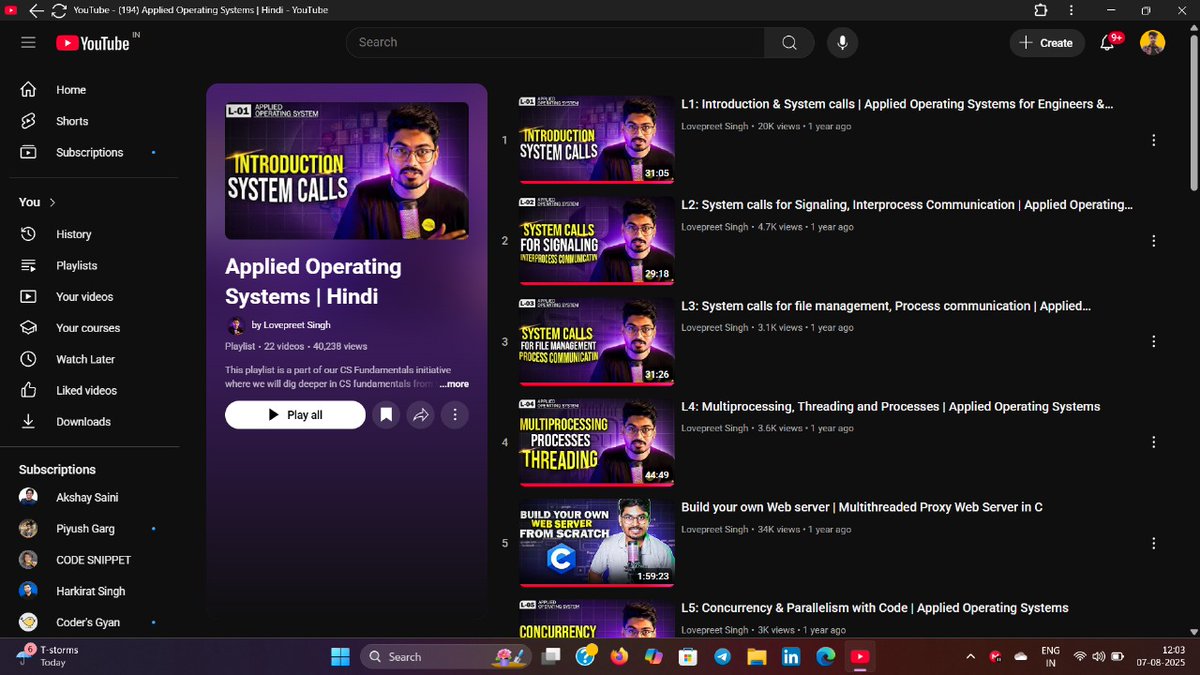1200x675 pixels.
Task: Open File Explorer from the taskbar
Action: click(x=756, y=657)
